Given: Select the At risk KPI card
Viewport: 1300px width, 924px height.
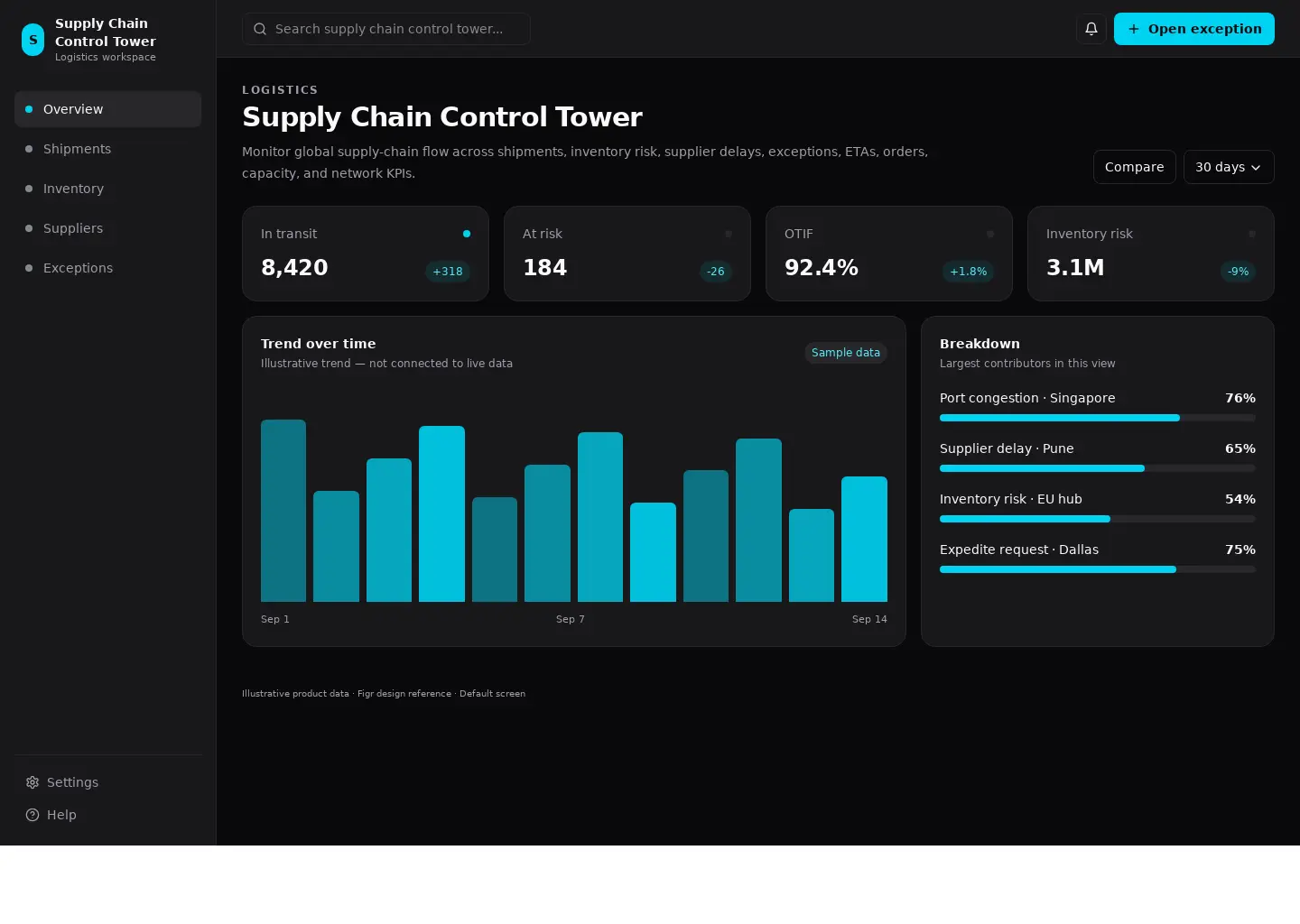Looking at the screenshot, I should tap(627, 254).
